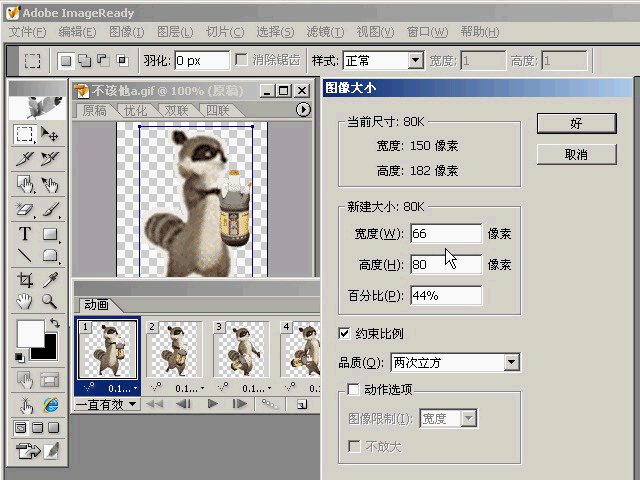Switch to the 双联 tab
This screenshot has height=480, width=640.
(x=176, y=110)
